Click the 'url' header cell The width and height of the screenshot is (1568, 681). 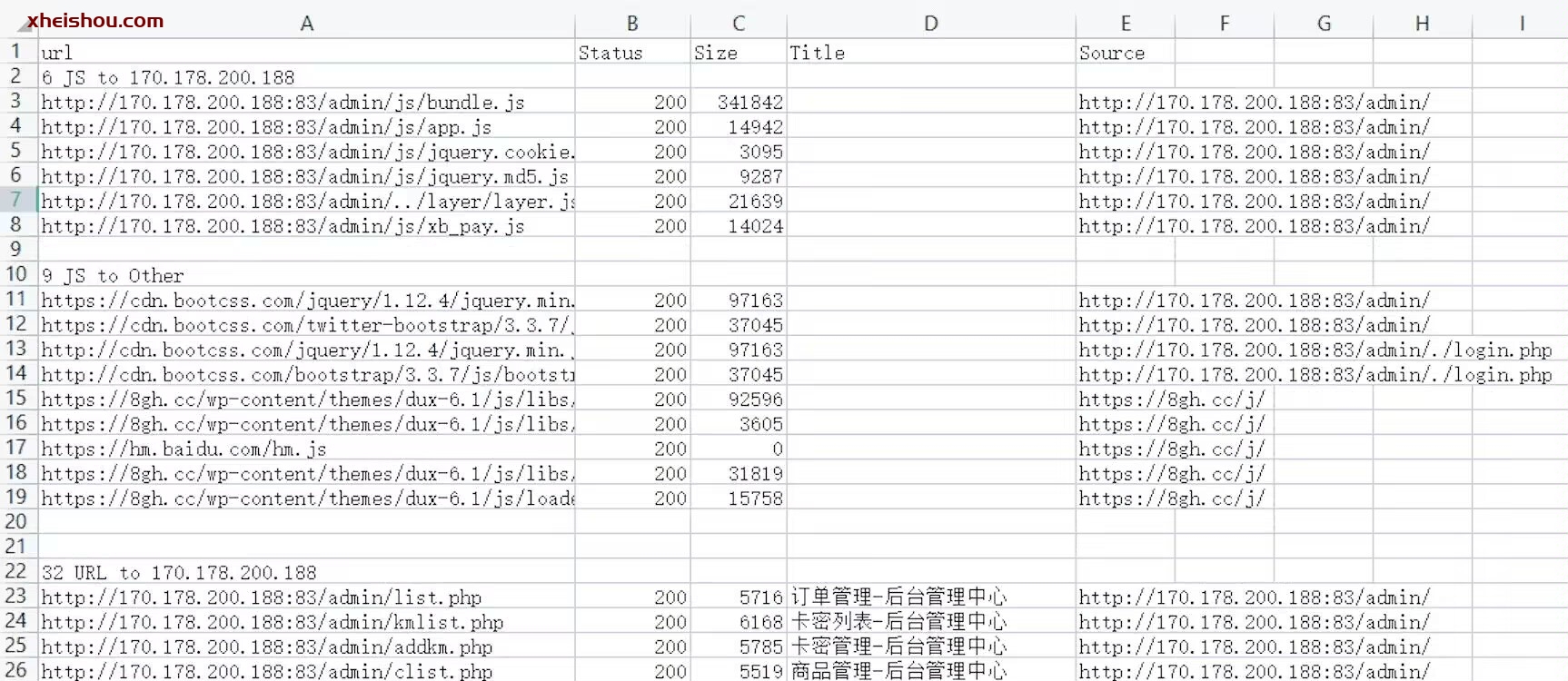point(306,52)
